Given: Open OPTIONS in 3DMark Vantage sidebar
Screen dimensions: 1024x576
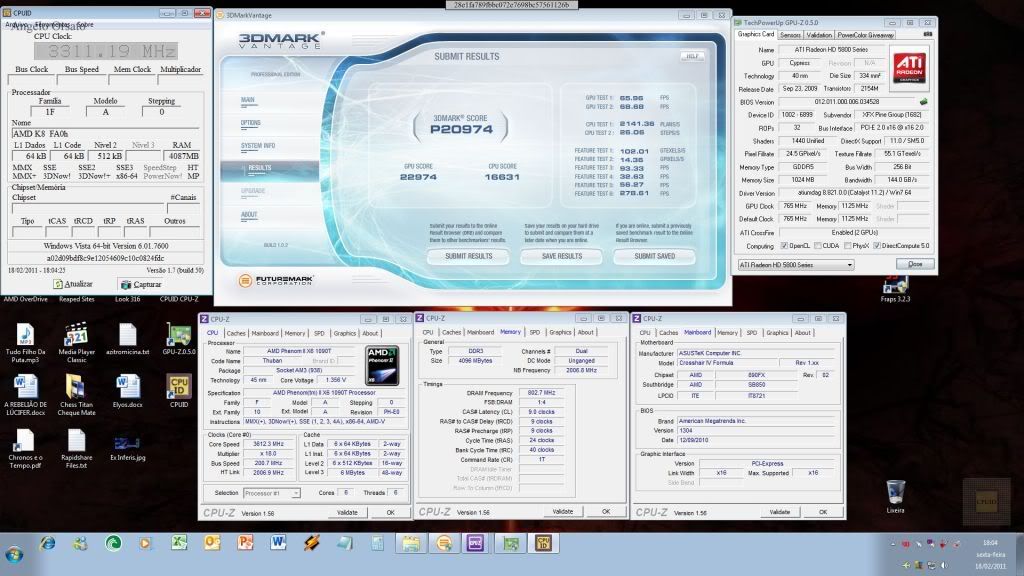Looking at the screenshot, I should [x=251, y=123].
